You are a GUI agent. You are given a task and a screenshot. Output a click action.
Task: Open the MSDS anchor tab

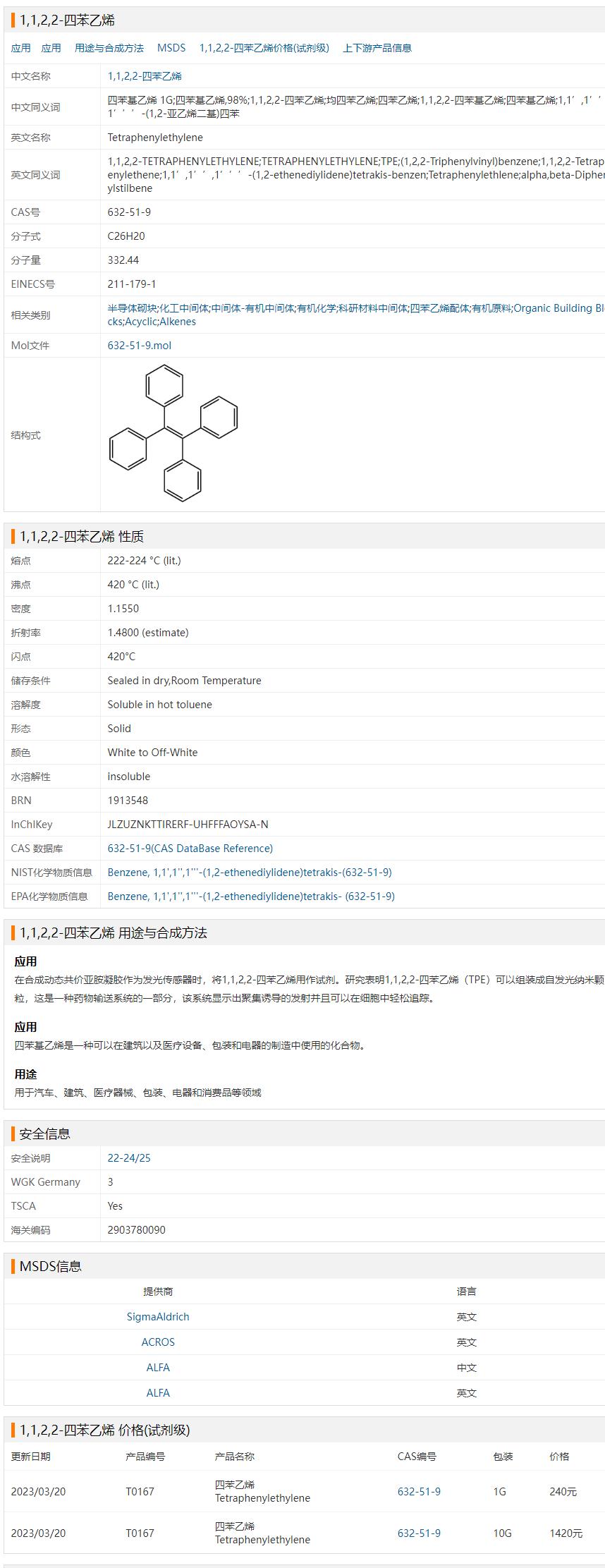point(171,48)
